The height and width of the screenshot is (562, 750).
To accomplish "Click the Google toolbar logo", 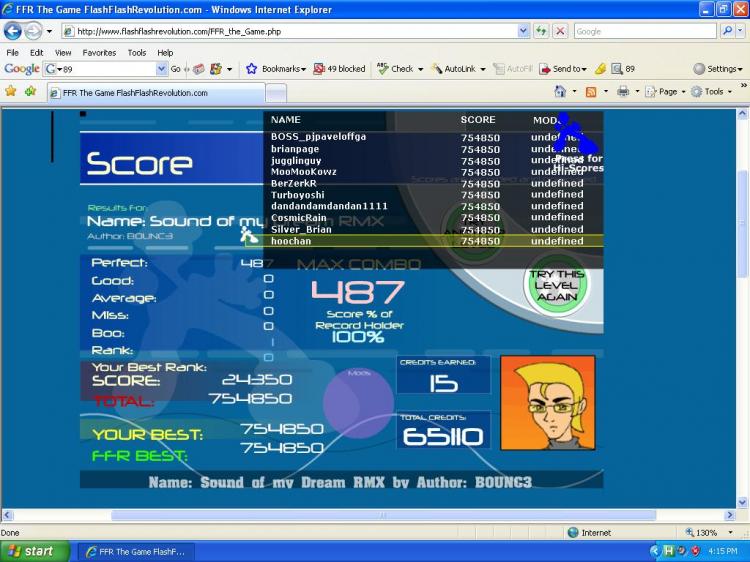I will click(x=22, y=69).
